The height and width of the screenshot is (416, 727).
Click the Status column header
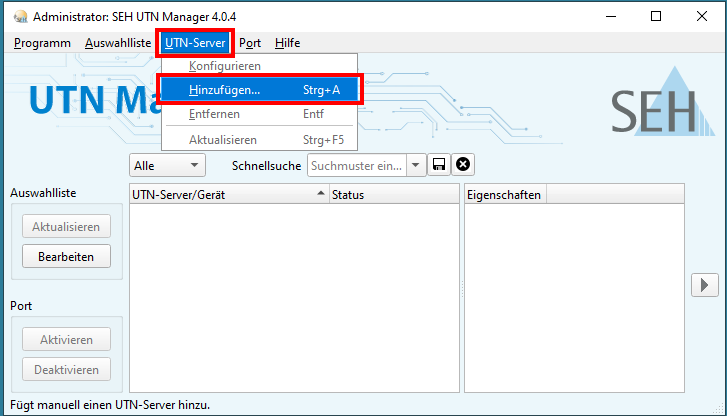tap(394, 195)
